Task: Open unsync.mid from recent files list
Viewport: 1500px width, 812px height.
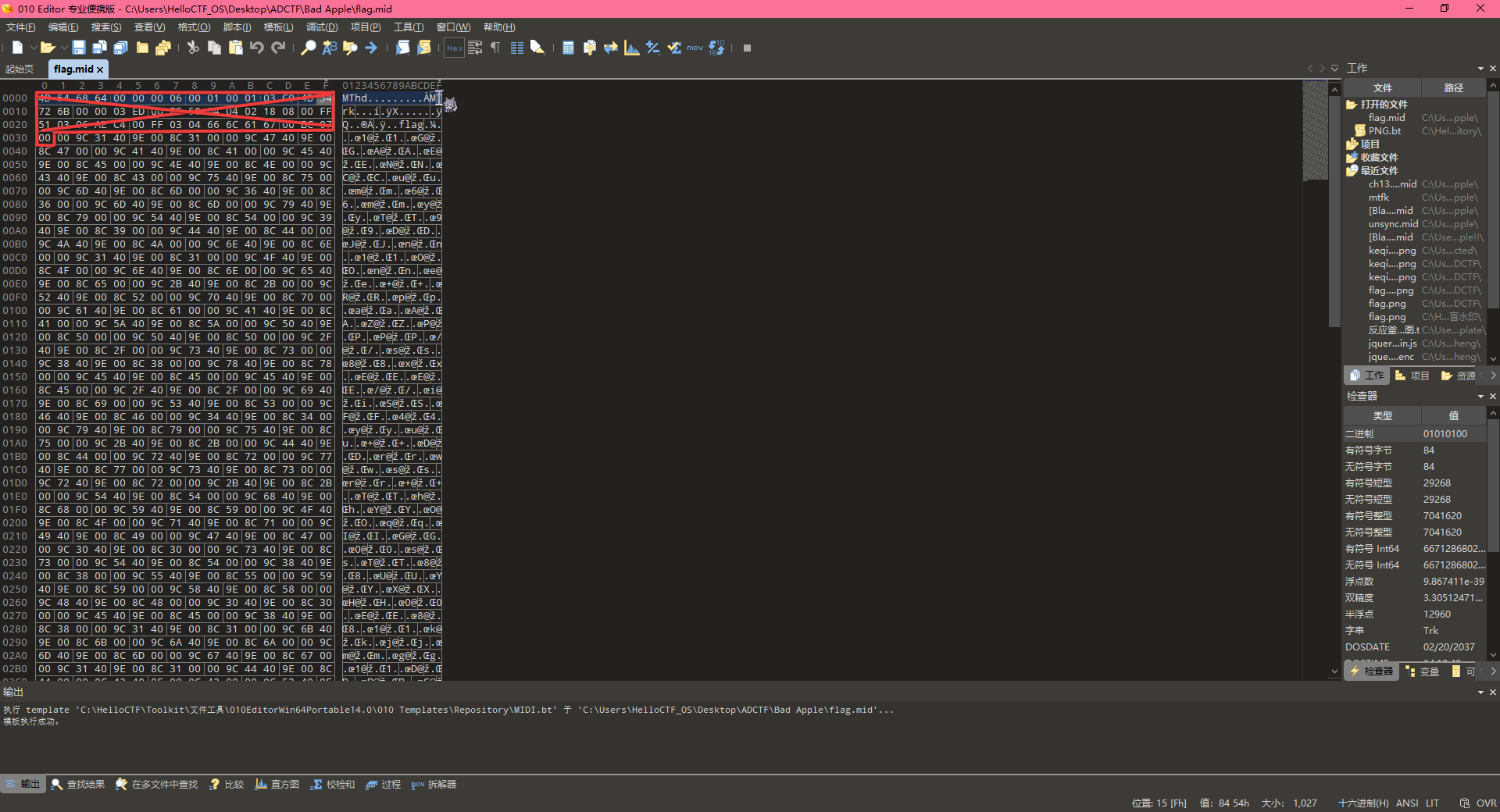Action: [x=1392, y=224]
